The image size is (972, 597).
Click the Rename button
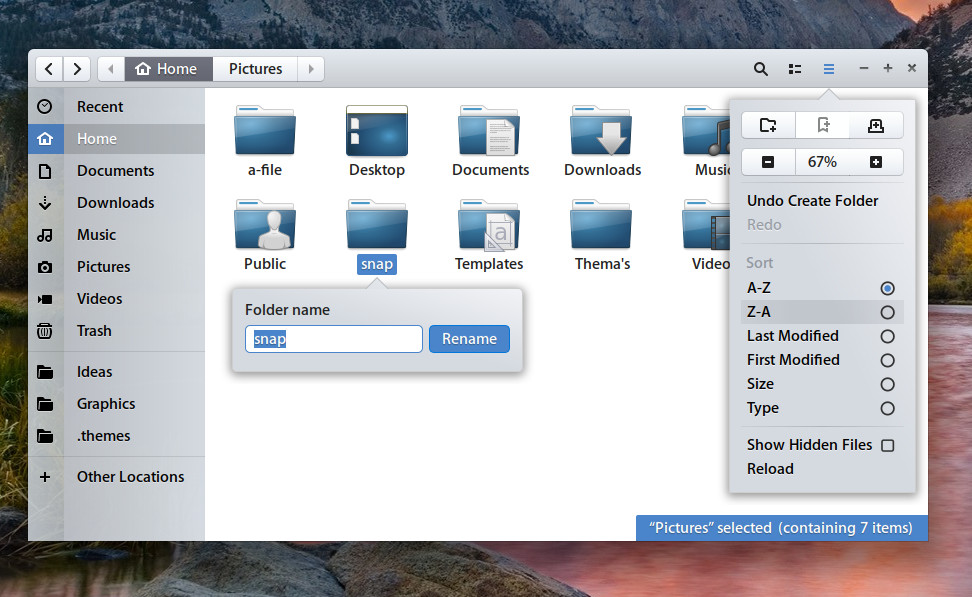click(x=469, y=339)
